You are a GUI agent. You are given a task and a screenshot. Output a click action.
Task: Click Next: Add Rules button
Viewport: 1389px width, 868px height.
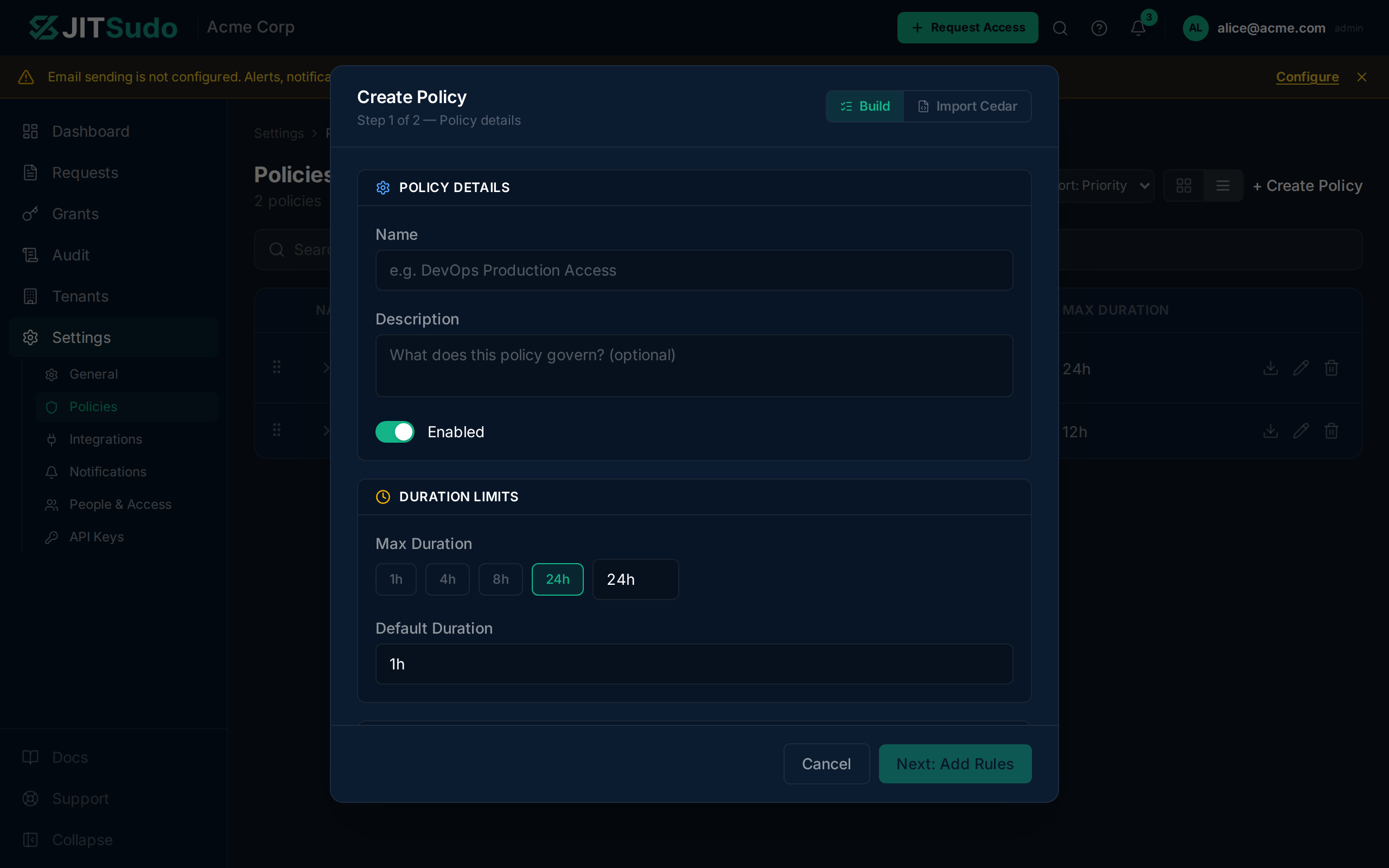(x=954, y=764)
